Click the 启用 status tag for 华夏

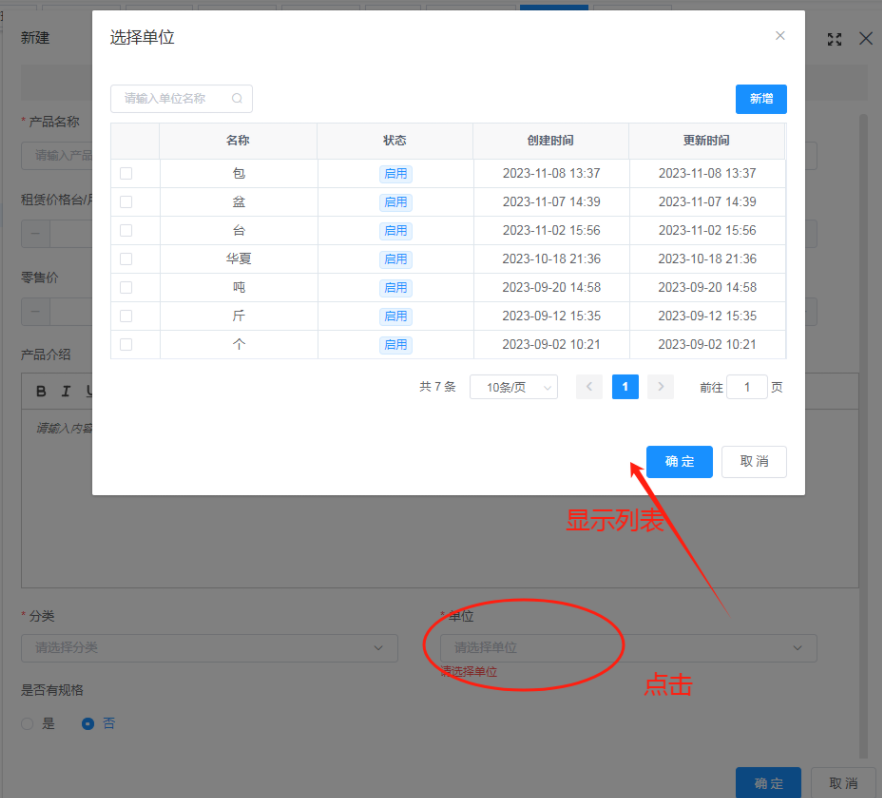395,259
